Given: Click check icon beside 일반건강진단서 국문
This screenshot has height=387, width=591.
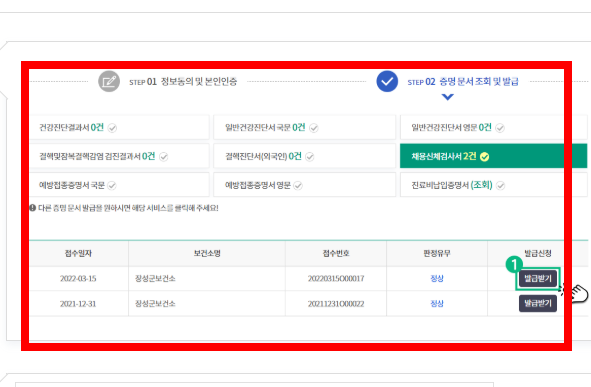Looking at the screenshot, I should (314, 128).
